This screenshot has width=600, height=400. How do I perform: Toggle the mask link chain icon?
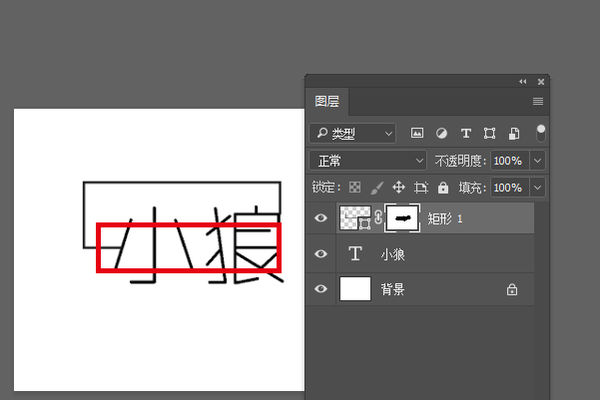coord(378,217)
